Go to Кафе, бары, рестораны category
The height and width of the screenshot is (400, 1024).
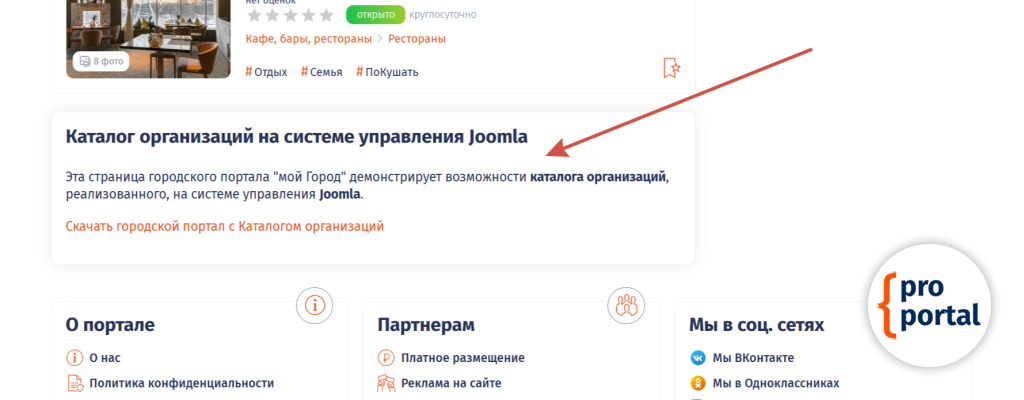(307, 39)
